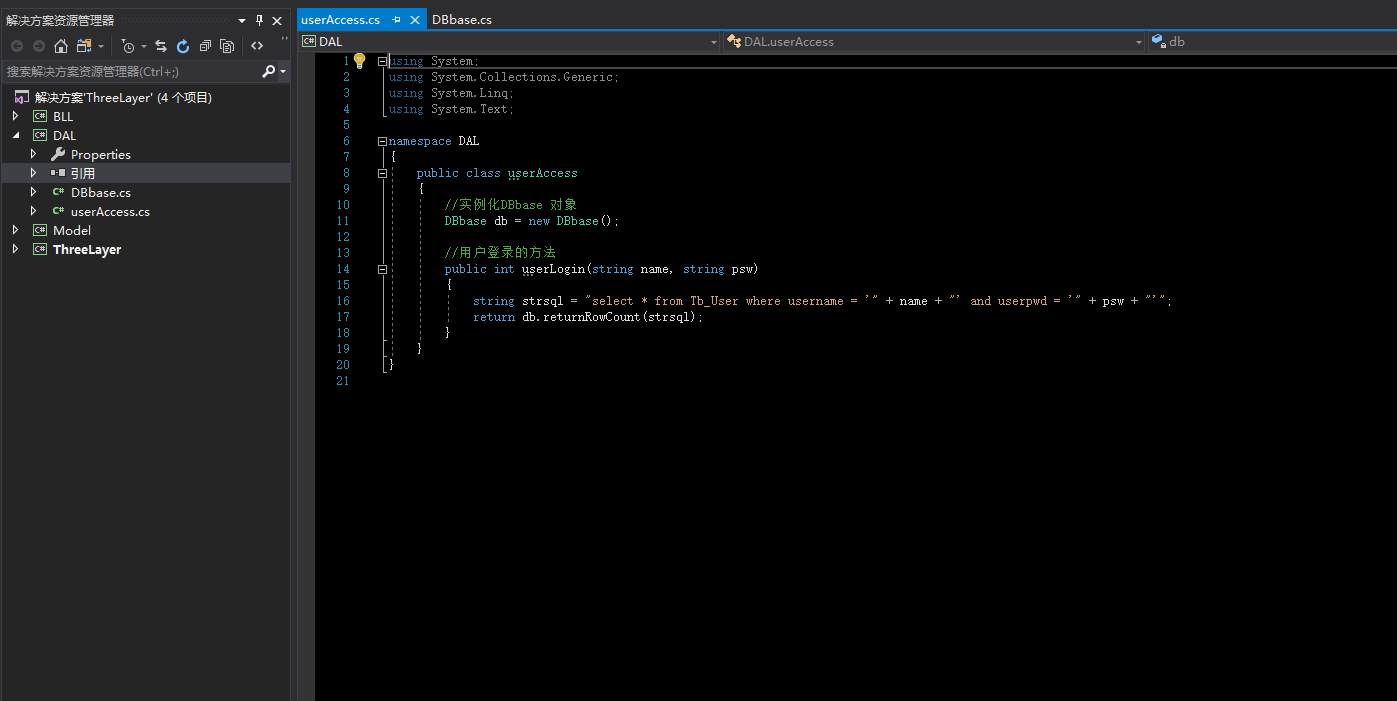
Task: Open the search options dropdown arrow
Action: [283, 72]
